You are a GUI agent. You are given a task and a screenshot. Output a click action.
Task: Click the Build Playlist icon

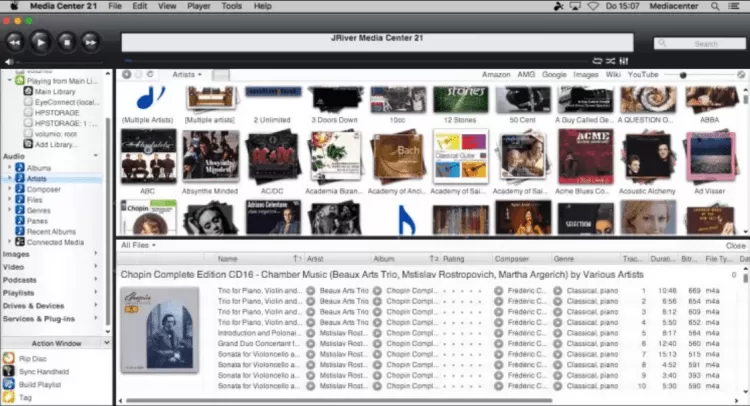point(10,384)
